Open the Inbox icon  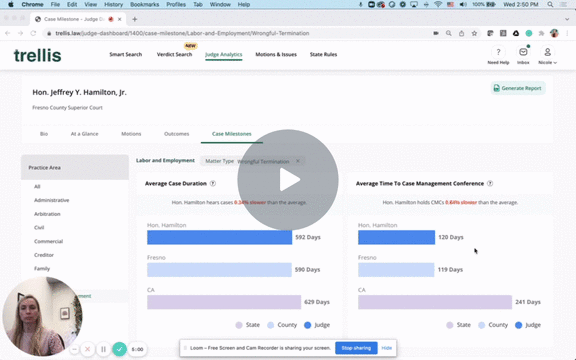(523, 52)
